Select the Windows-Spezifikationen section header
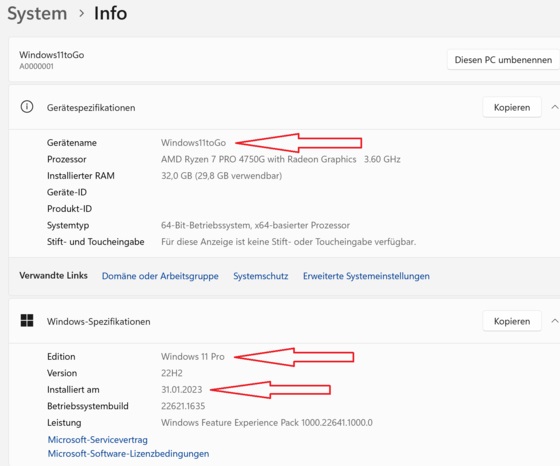This screenshot has height=466, width=560. 99,322
